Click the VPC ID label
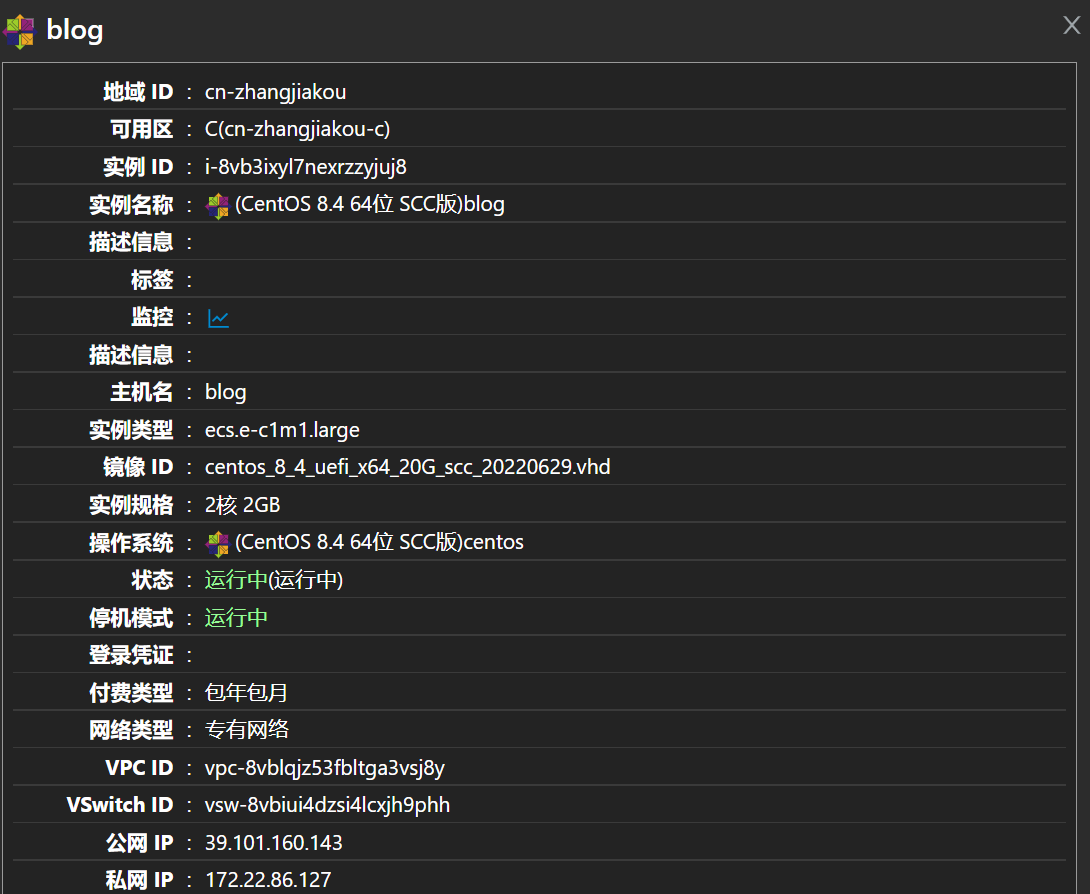1090x894 pixels. pos(139,768)
